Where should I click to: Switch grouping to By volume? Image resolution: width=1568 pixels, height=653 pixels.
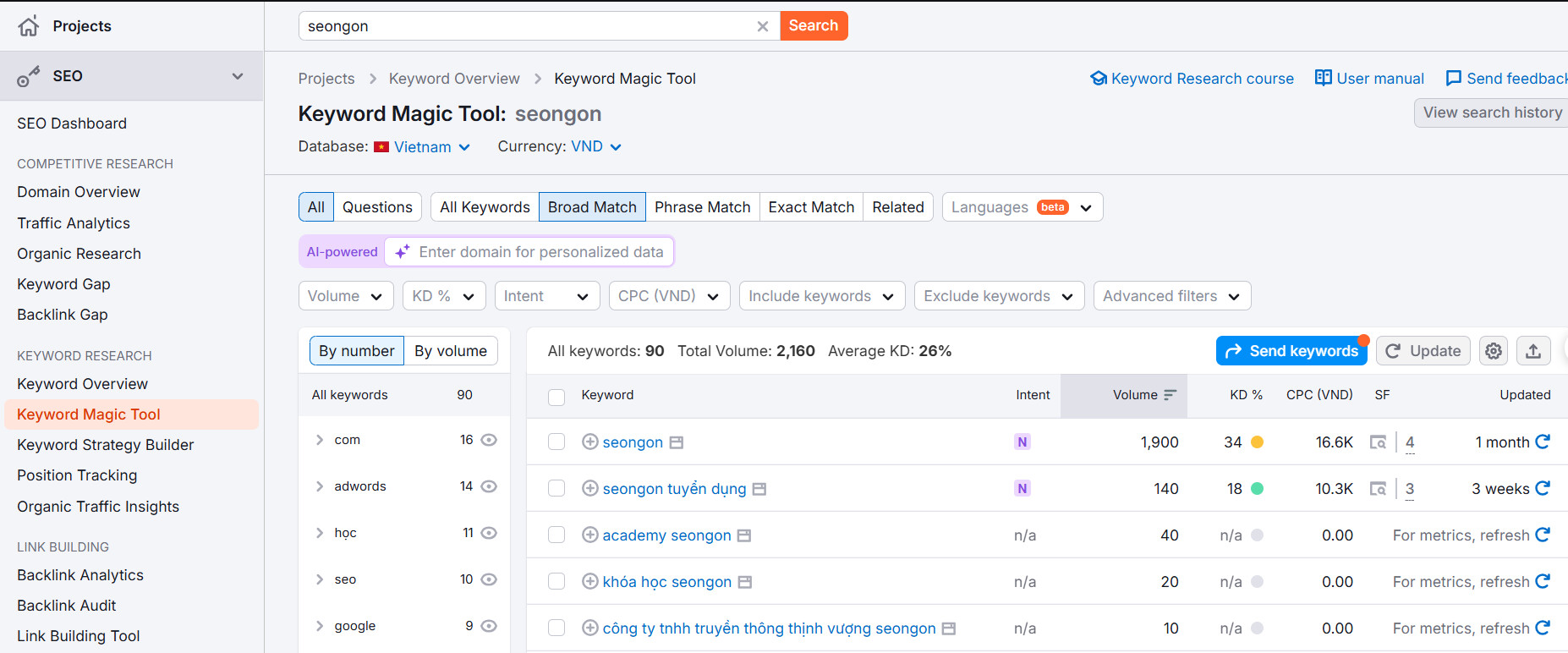tap(451, 351)
